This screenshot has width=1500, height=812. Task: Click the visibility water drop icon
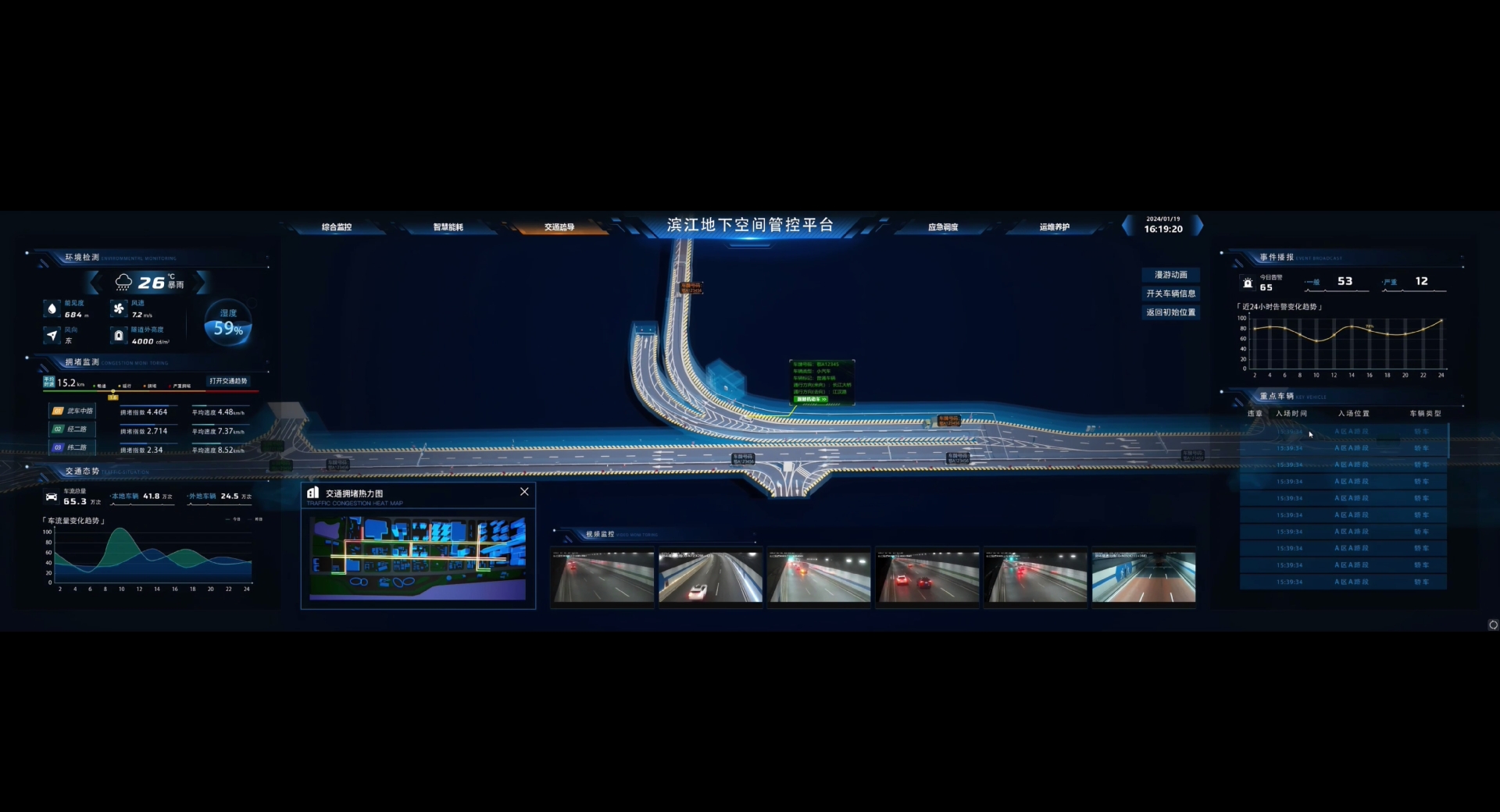(52, 308)
